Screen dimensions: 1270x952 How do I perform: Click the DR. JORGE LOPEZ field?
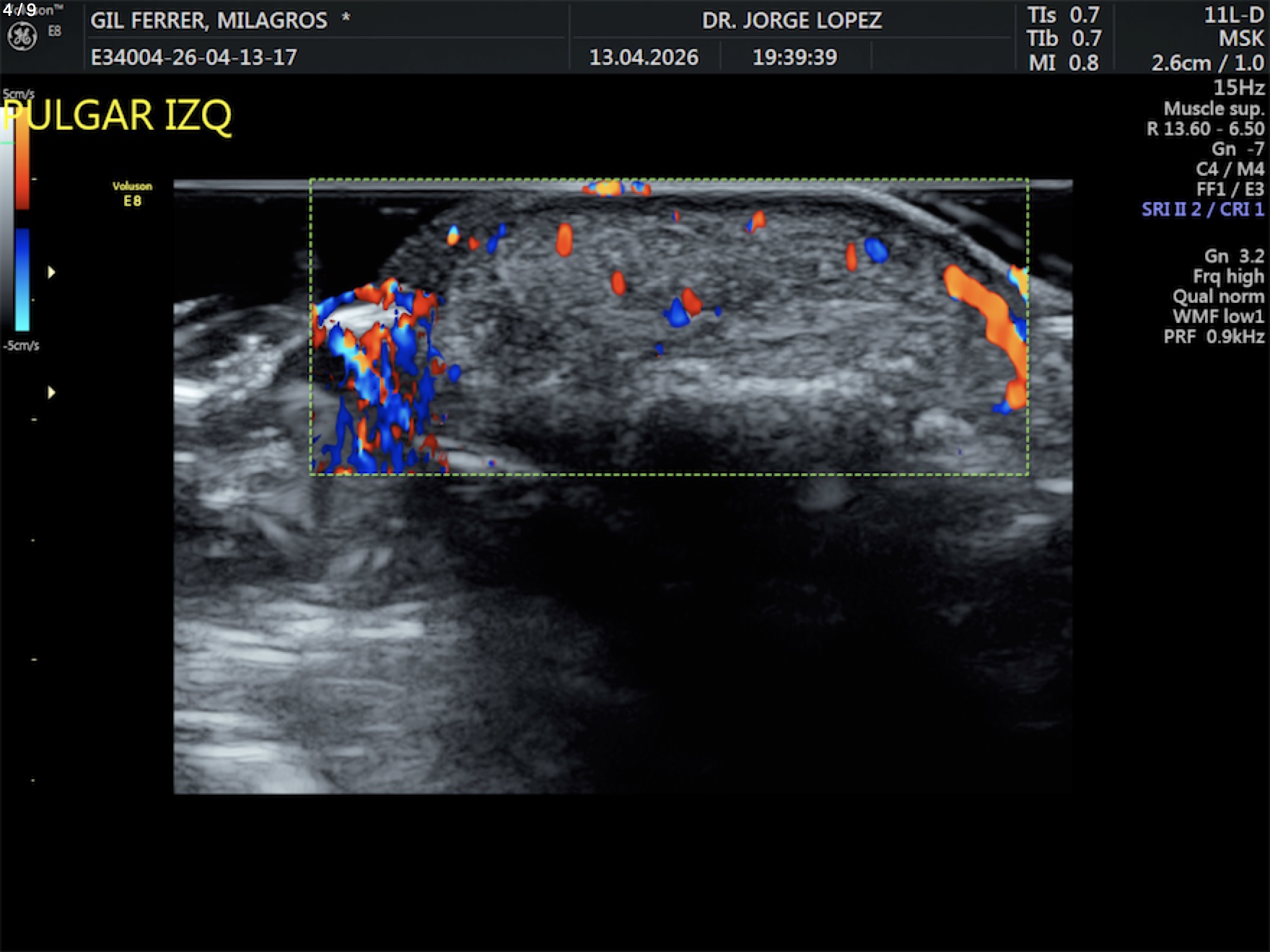[x=792, y=20]
